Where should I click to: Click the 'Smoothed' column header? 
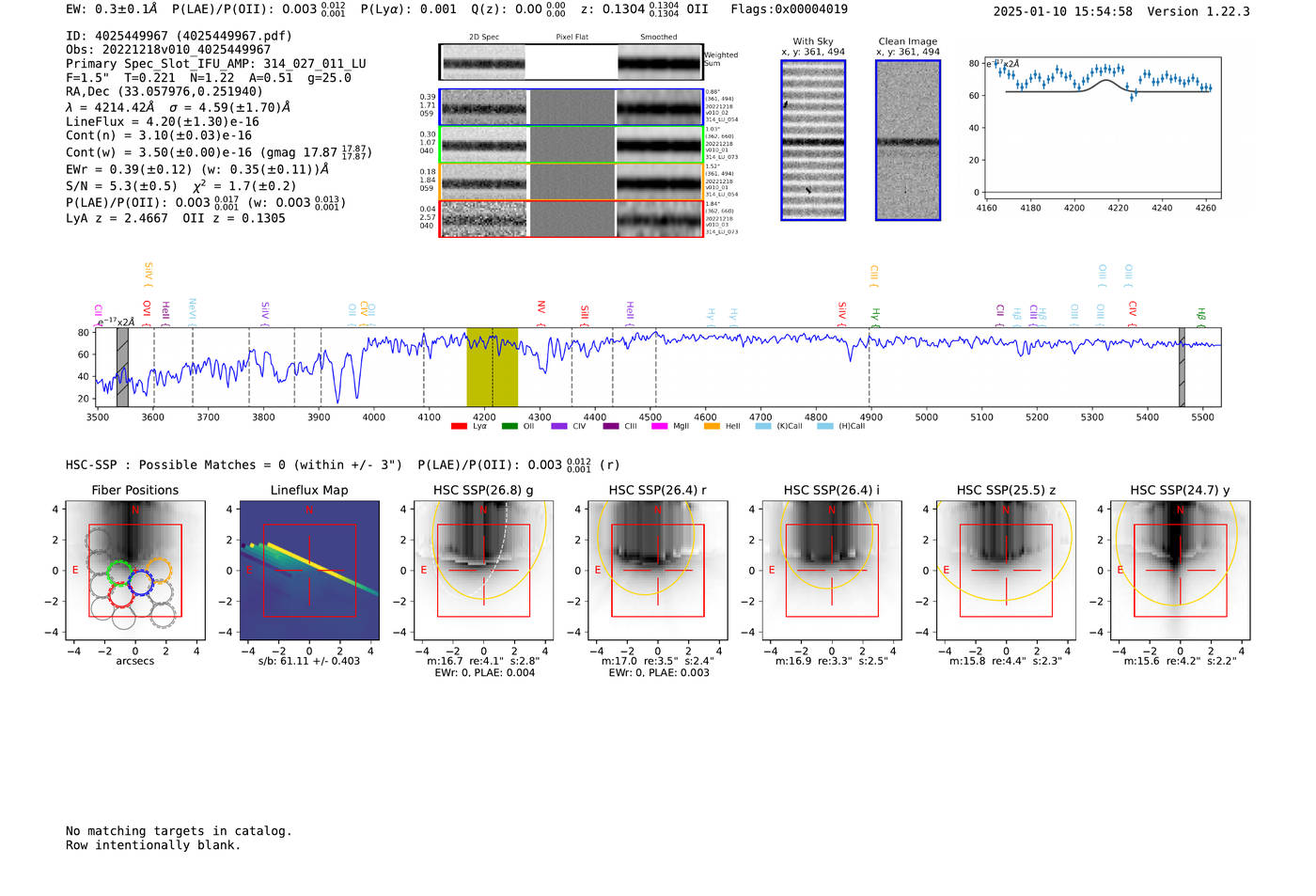coord(659,38)
